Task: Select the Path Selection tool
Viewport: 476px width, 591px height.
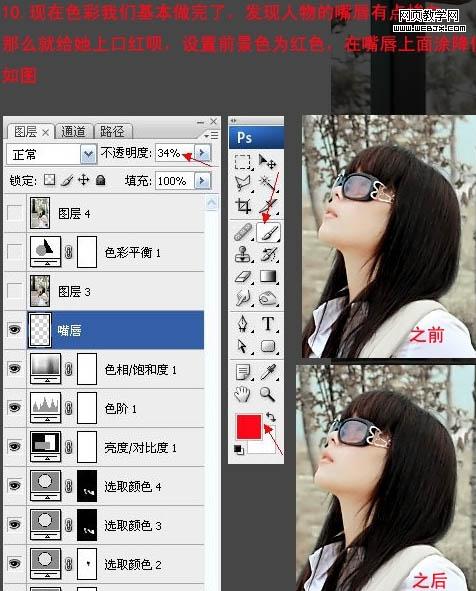Action: (x=242, y=346)
